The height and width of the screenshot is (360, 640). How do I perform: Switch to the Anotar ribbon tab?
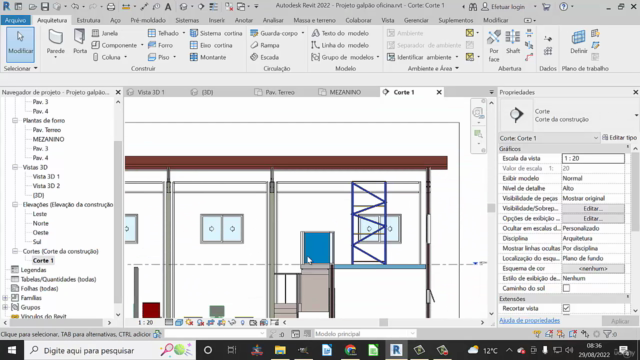[x=244, y=20]
